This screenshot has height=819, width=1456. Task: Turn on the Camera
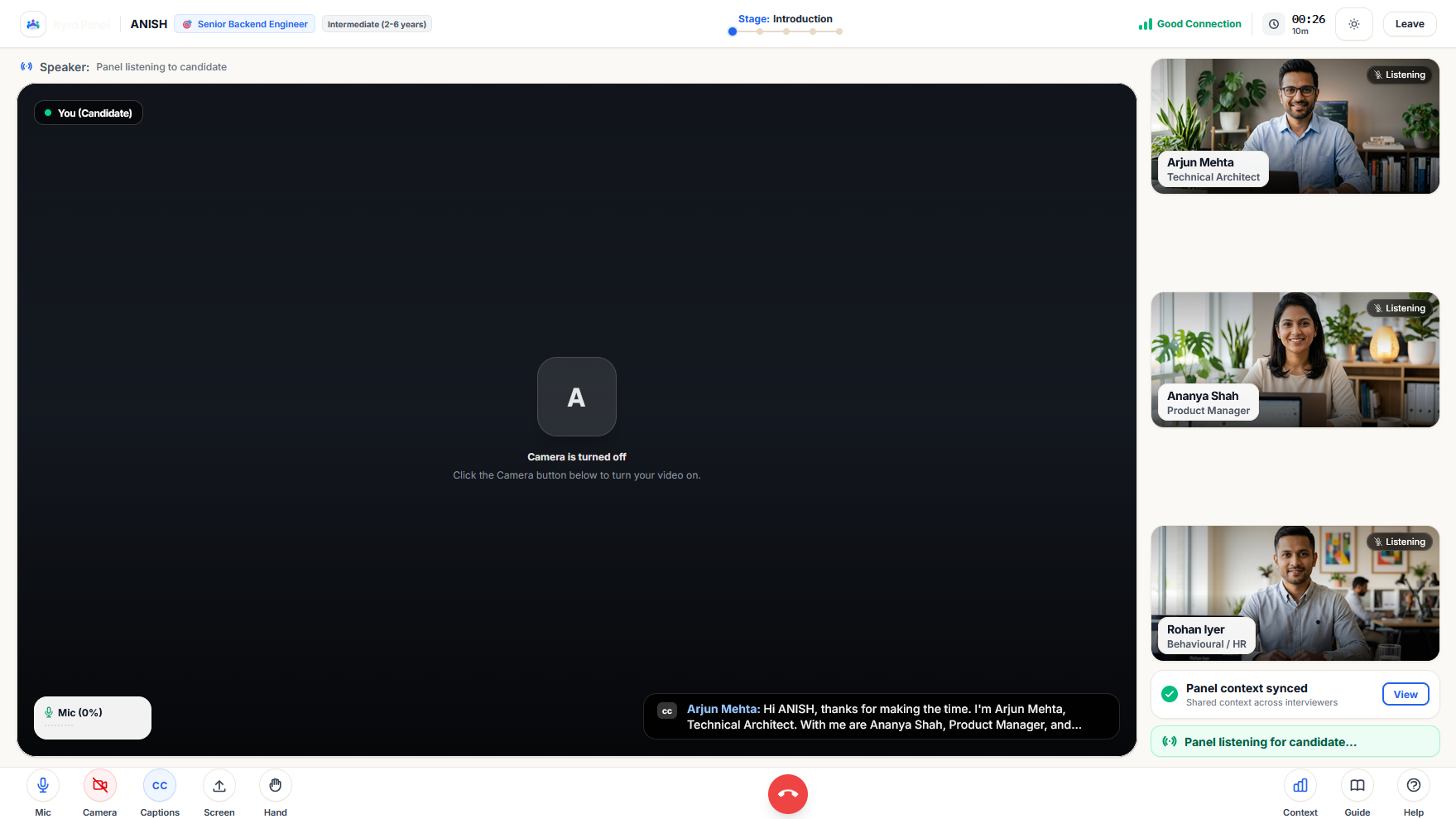(x=100, y=785)
